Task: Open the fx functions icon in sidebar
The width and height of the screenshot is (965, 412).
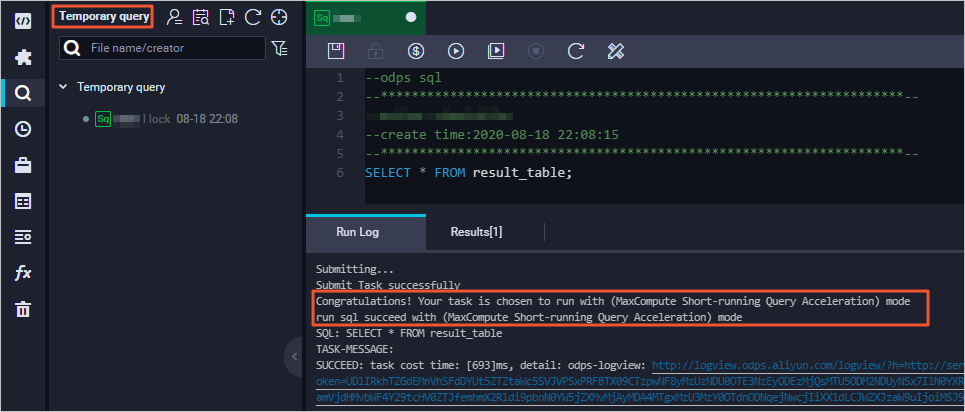Action: click(23, 273)
